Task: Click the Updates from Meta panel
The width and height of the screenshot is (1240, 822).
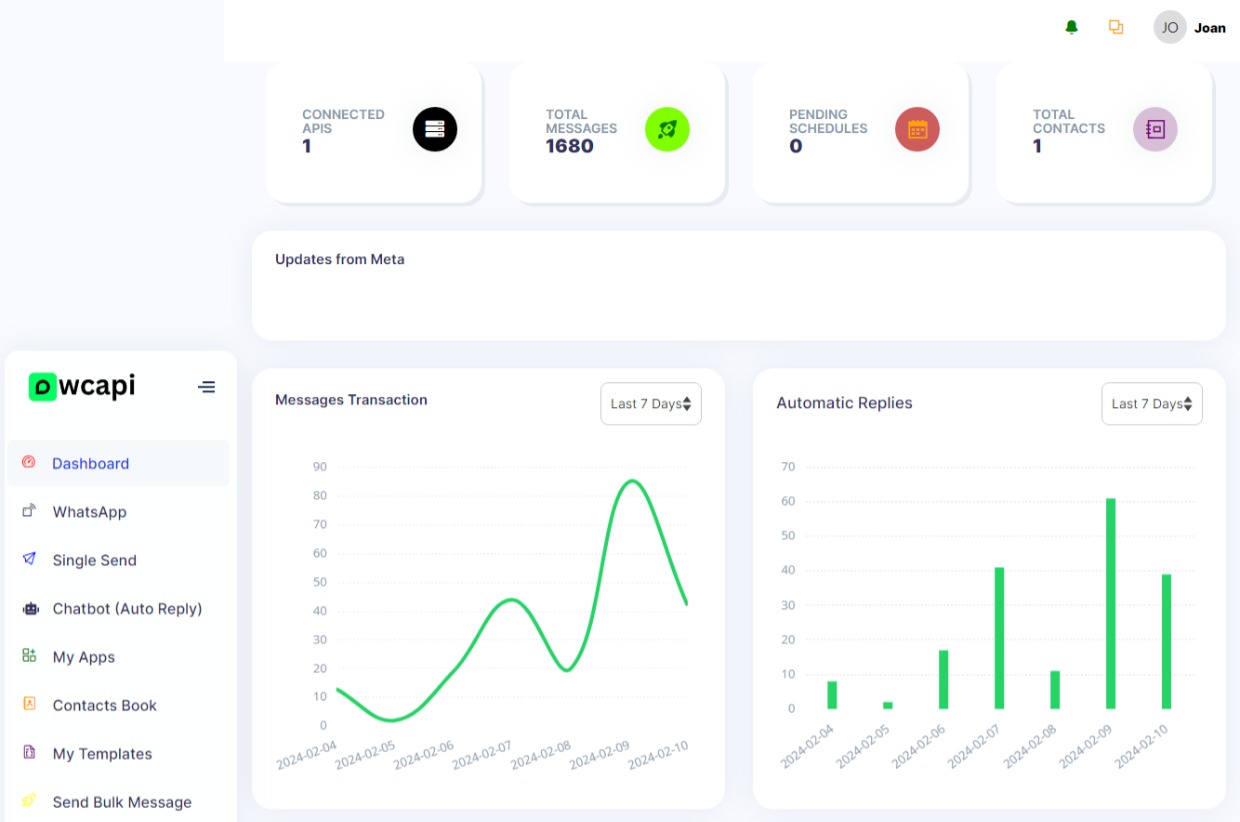Action: point(739,285)
